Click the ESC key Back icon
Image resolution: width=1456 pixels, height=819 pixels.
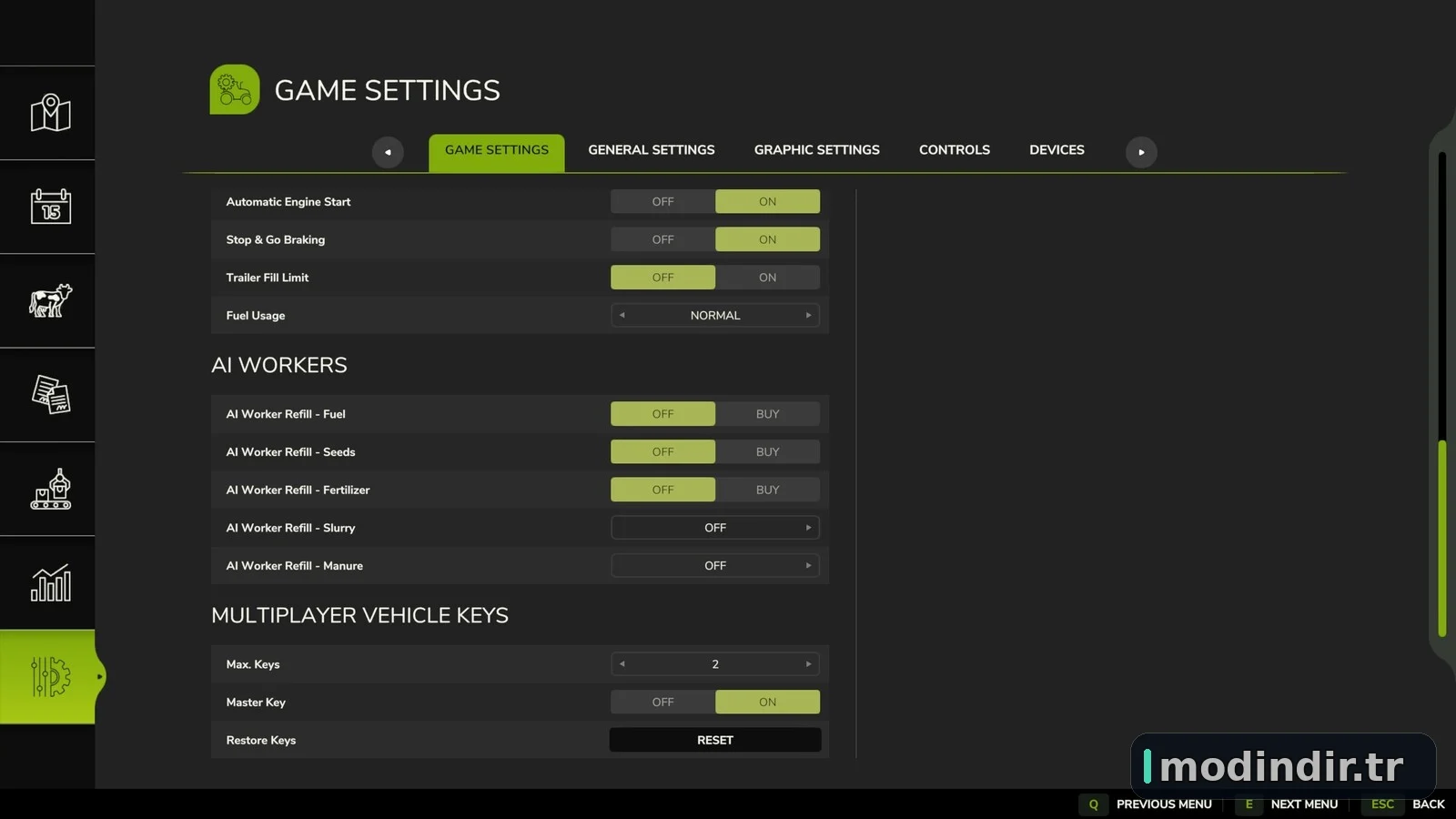tap(1382, 804)
